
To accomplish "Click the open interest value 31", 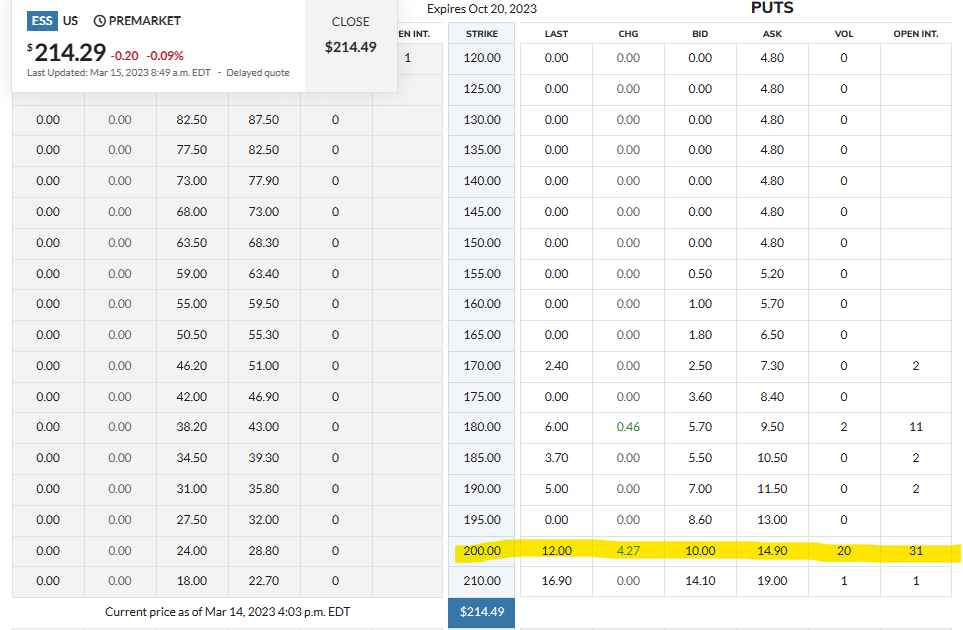I will pyautogui.click(x=915, y=551).
